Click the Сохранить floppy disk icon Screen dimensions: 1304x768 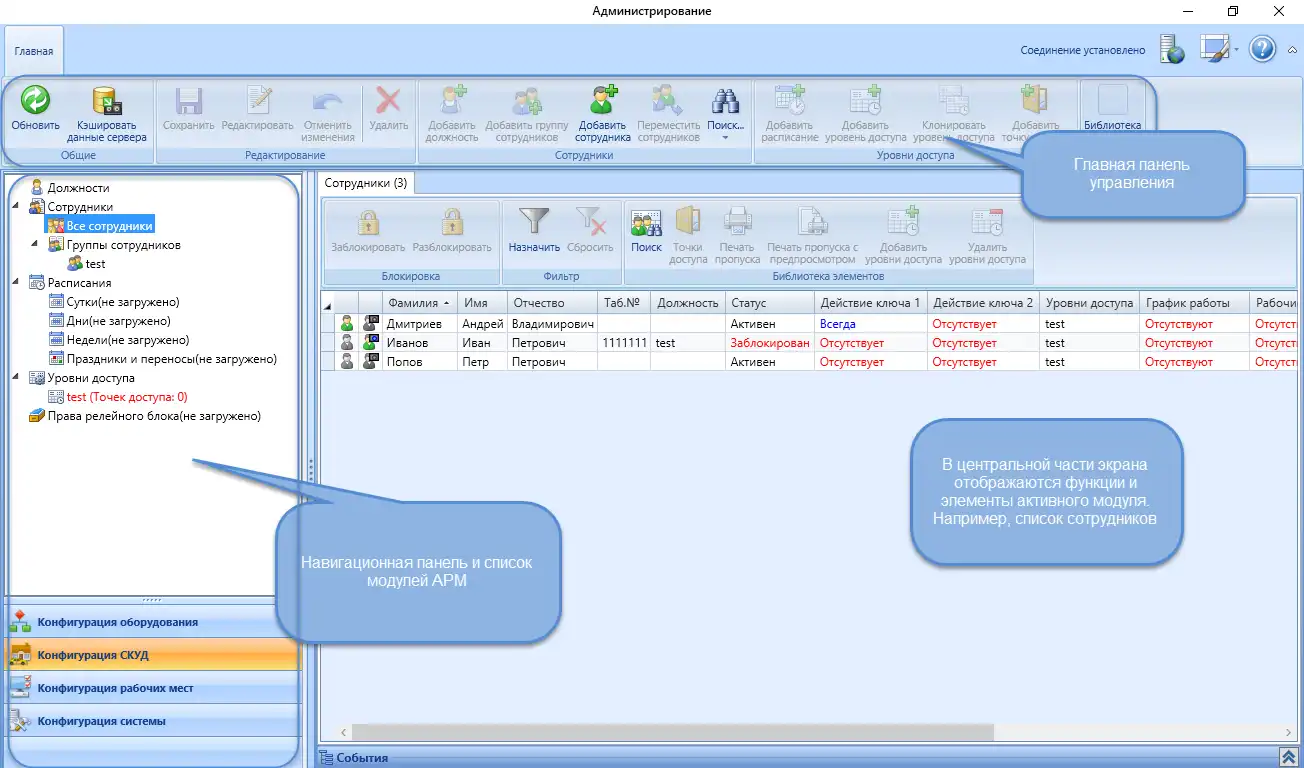pyautogui.click(x=189, y=101)
